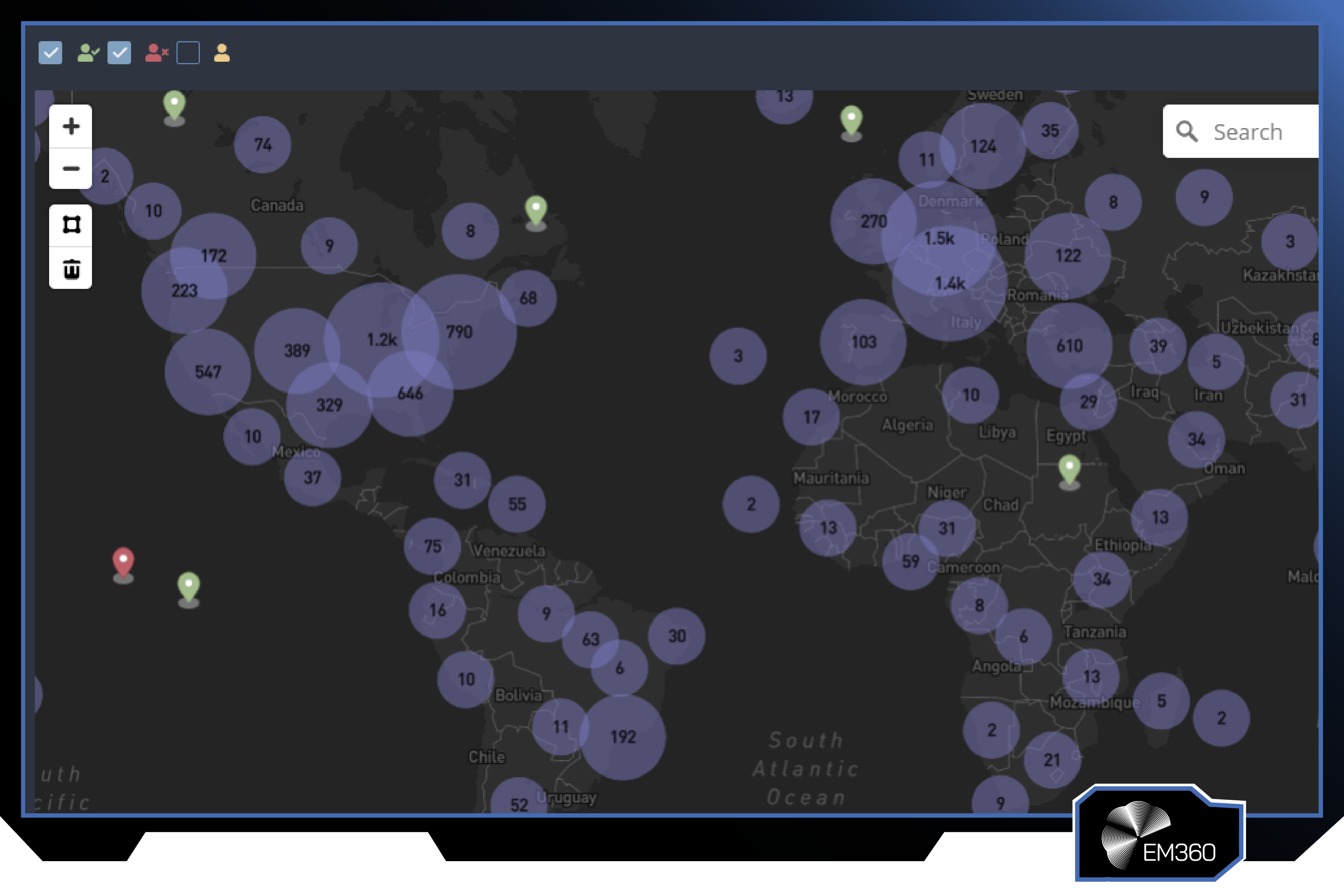This screenshot has width=1344, height=896.
Task: Click the red blocked-user icon
Action: point(157,53)
